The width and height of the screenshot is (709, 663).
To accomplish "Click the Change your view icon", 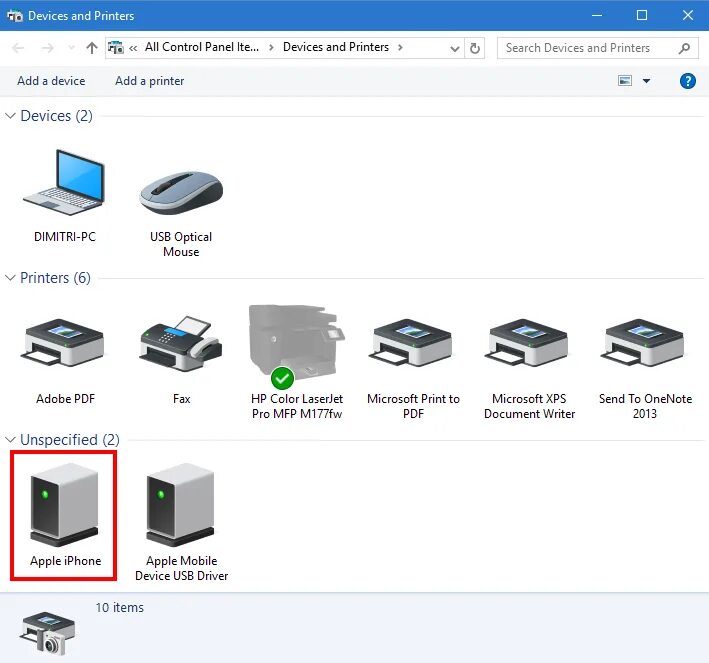I will click(x=625, y=81).
